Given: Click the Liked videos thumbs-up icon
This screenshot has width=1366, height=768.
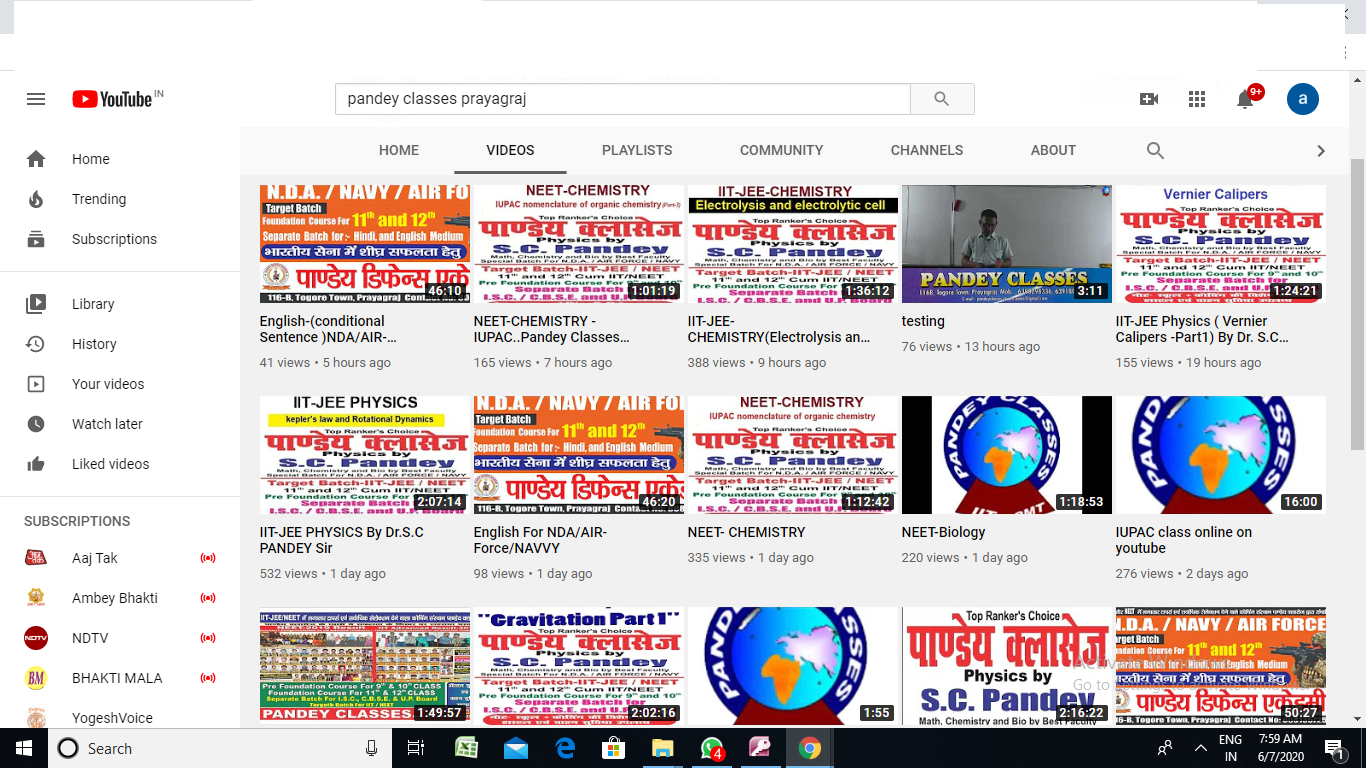Looking at the screenshot, I should click(x=36, y=464).
